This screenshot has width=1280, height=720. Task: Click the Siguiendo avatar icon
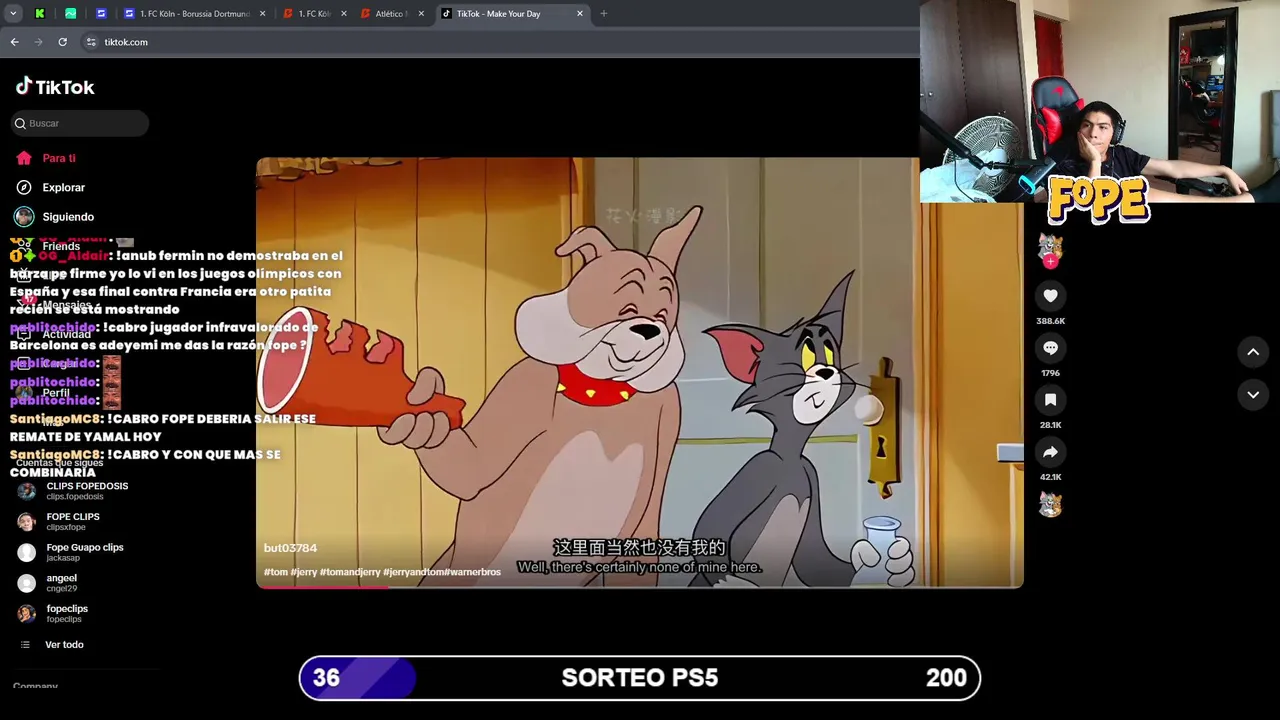[x=24, y=217]
